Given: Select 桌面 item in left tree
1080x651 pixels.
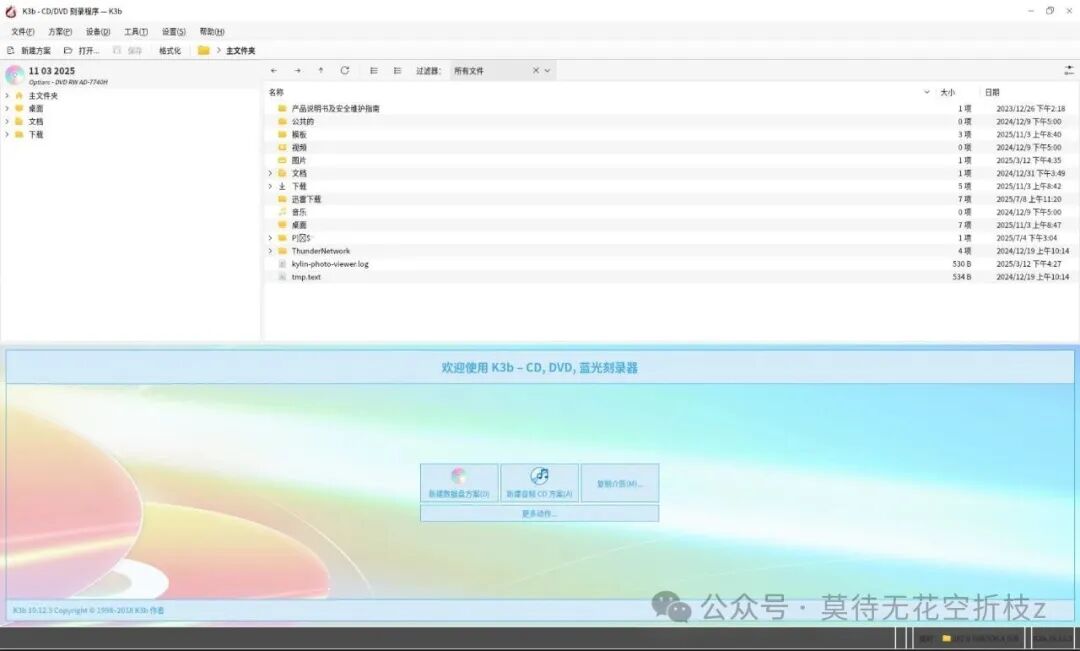Looking at the screenshot, I should pyautogui.click(x=35, y=109).
